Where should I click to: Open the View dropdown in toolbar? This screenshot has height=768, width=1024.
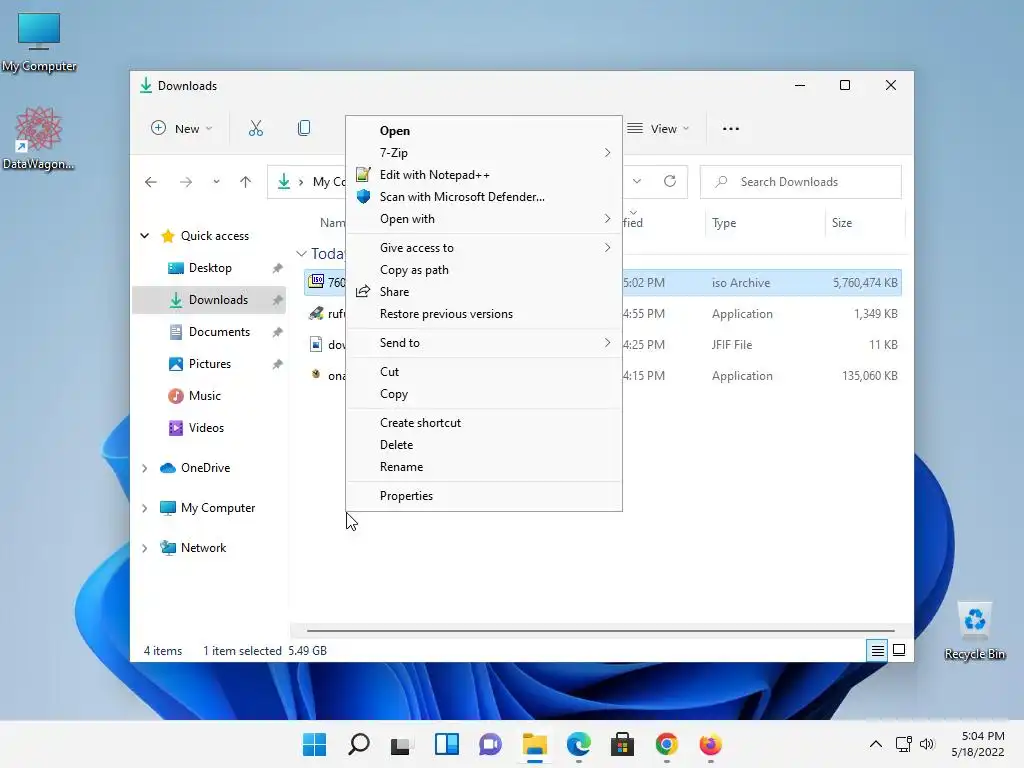658,129
